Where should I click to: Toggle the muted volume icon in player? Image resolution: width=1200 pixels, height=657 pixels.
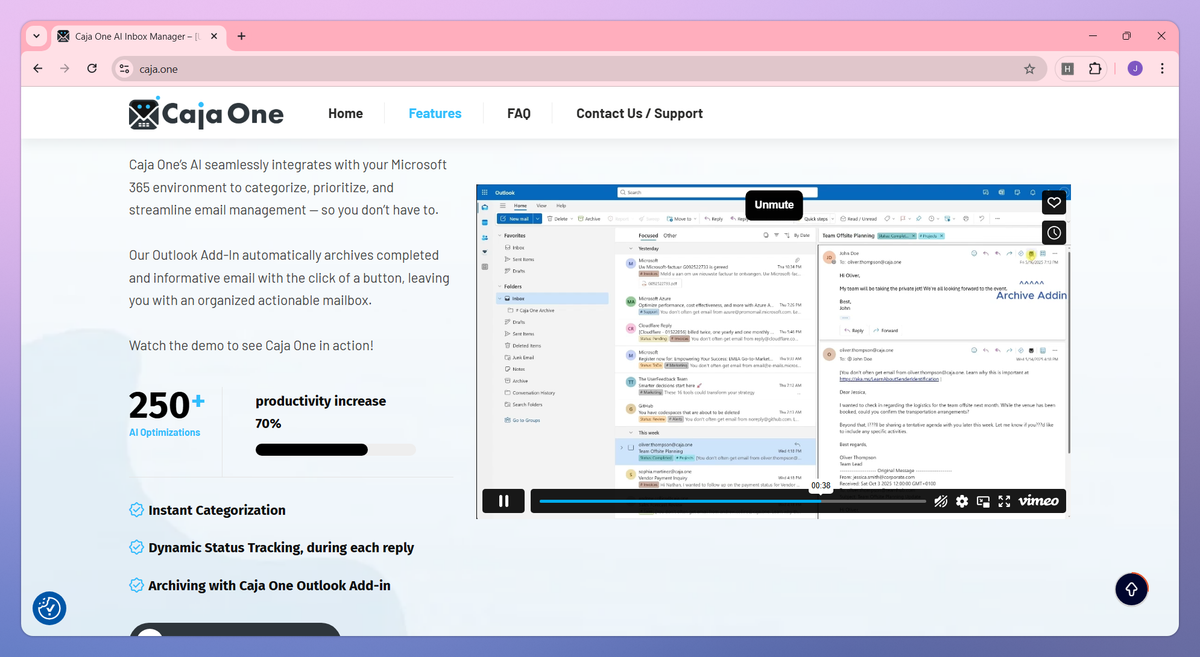[x=941, y=501]
